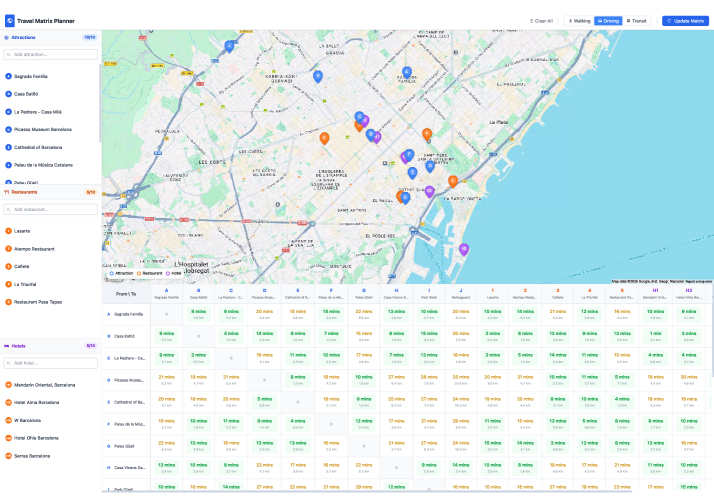Click the Restaurants fork-and-knife header icon
The height and width of the screenshot is (504, 714).
(7, 192)
